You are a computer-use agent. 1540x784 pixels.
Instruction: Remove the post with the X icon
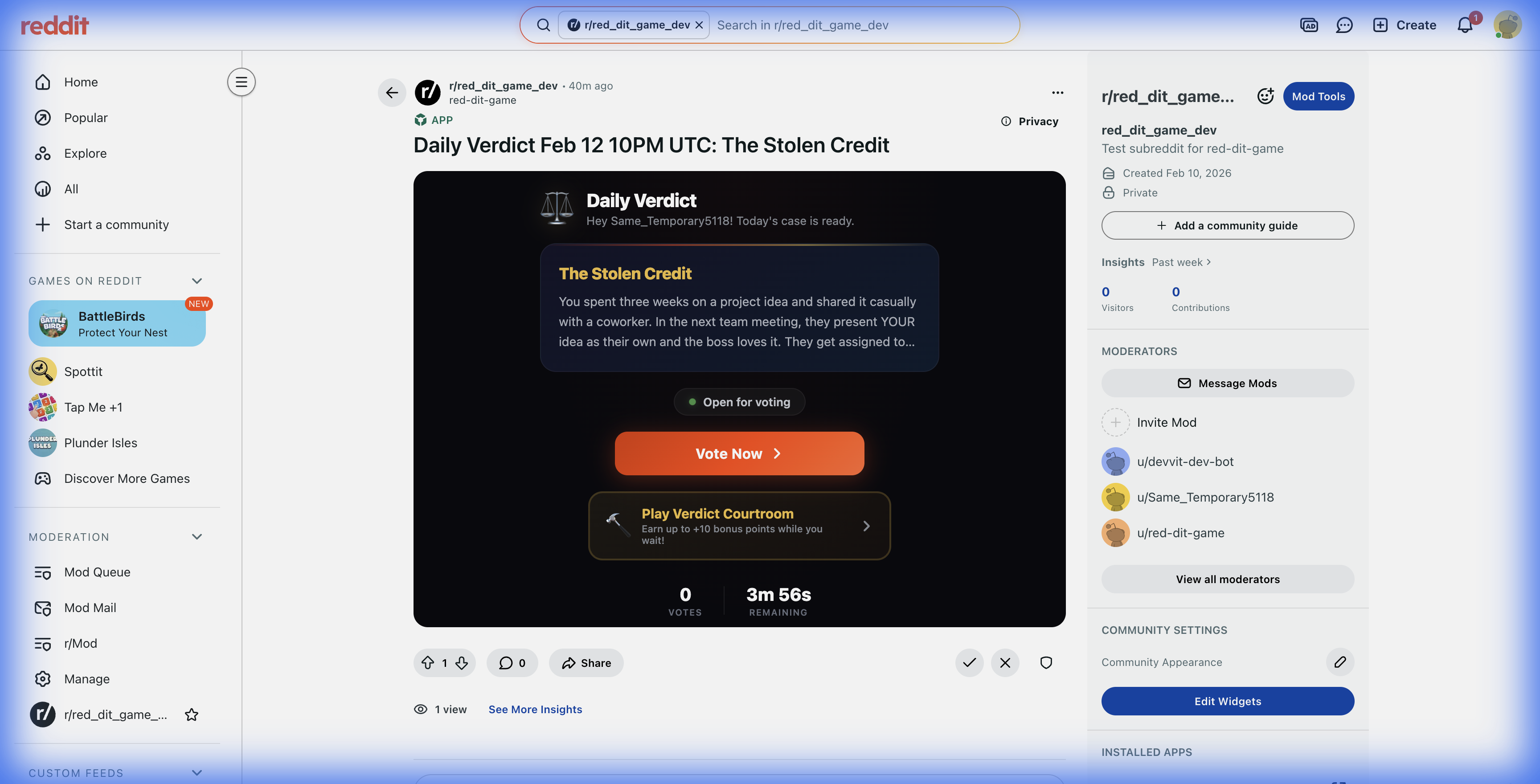tap(1005, 663)
